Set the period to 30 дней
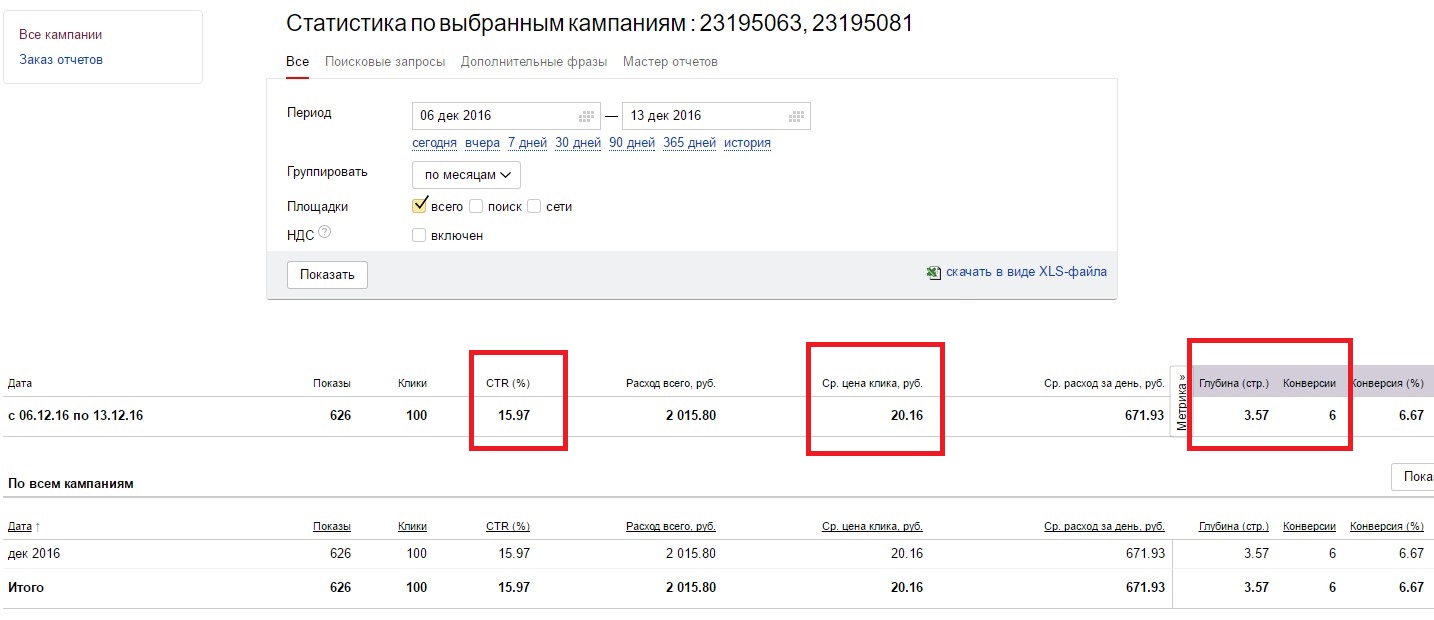This screenshot has width=1434, height=620. coord(578,143)
